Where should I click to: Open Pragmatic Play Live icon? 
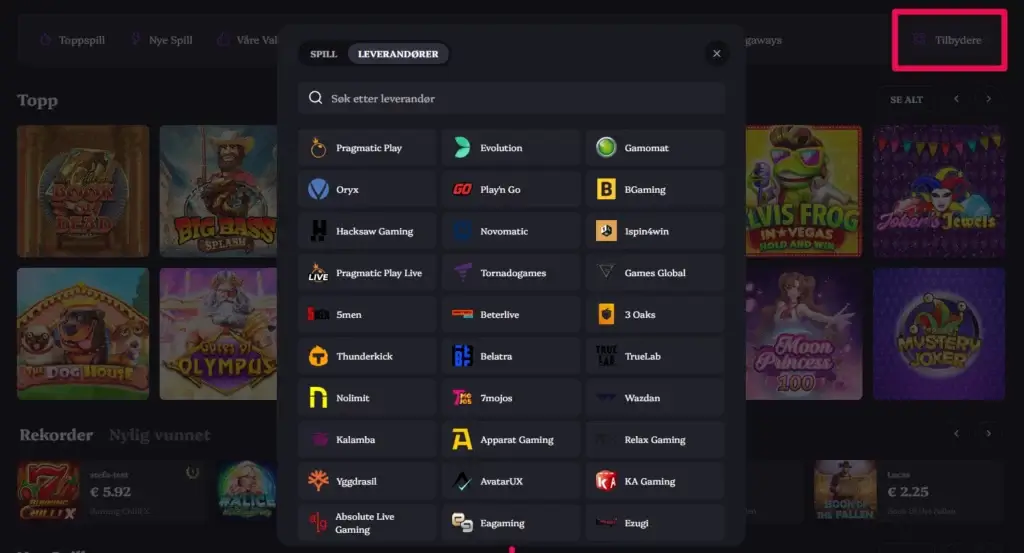[318, 273]
